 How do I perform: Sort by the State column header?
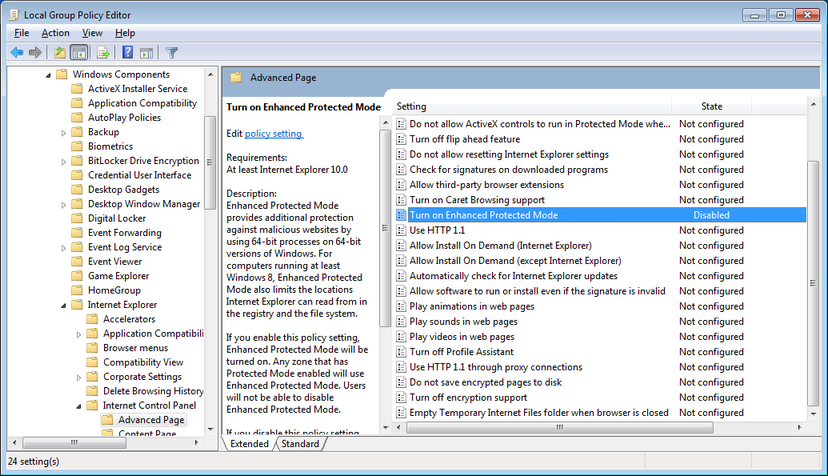[711, 106]
